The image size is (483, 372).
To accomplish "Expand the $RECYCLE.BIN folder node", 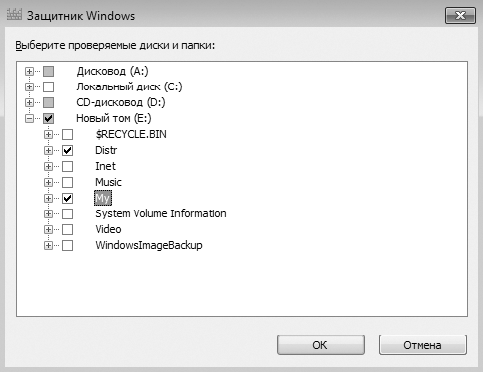I will (48, 134).
